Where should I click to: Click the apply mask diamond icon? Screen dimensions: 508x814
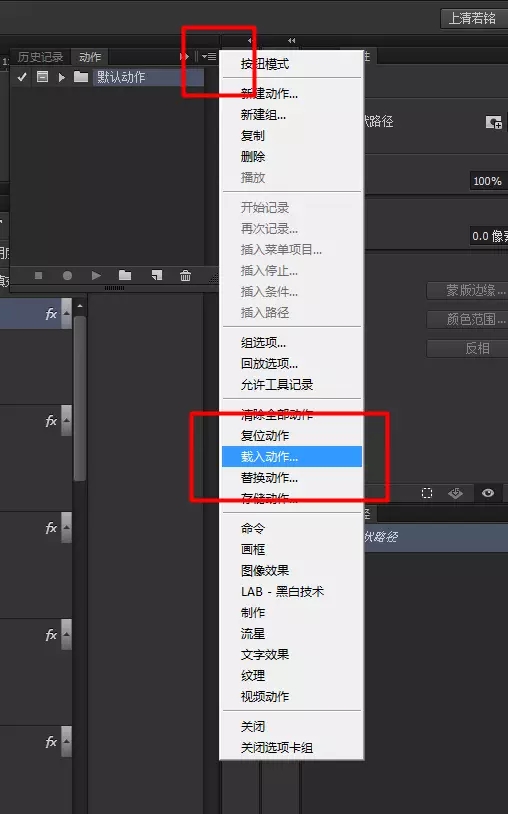(x=456, y=493)
